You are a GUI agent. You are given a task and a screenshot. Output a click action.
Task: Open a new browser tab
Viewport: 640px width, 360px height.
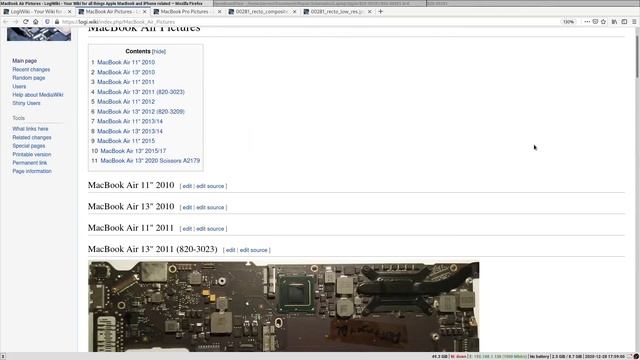pyautogui.click(x=380, y=11)
